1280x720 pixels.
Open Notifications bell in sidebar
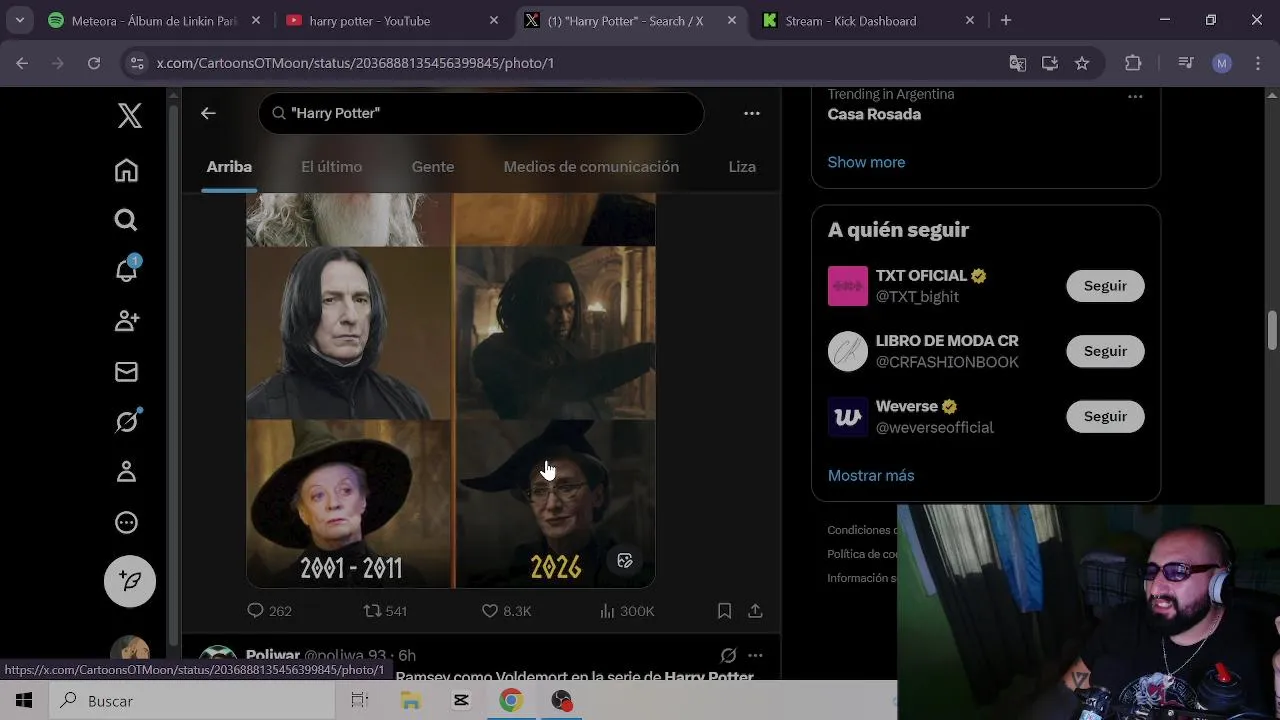pyautogui.click(x=126, y=270)
